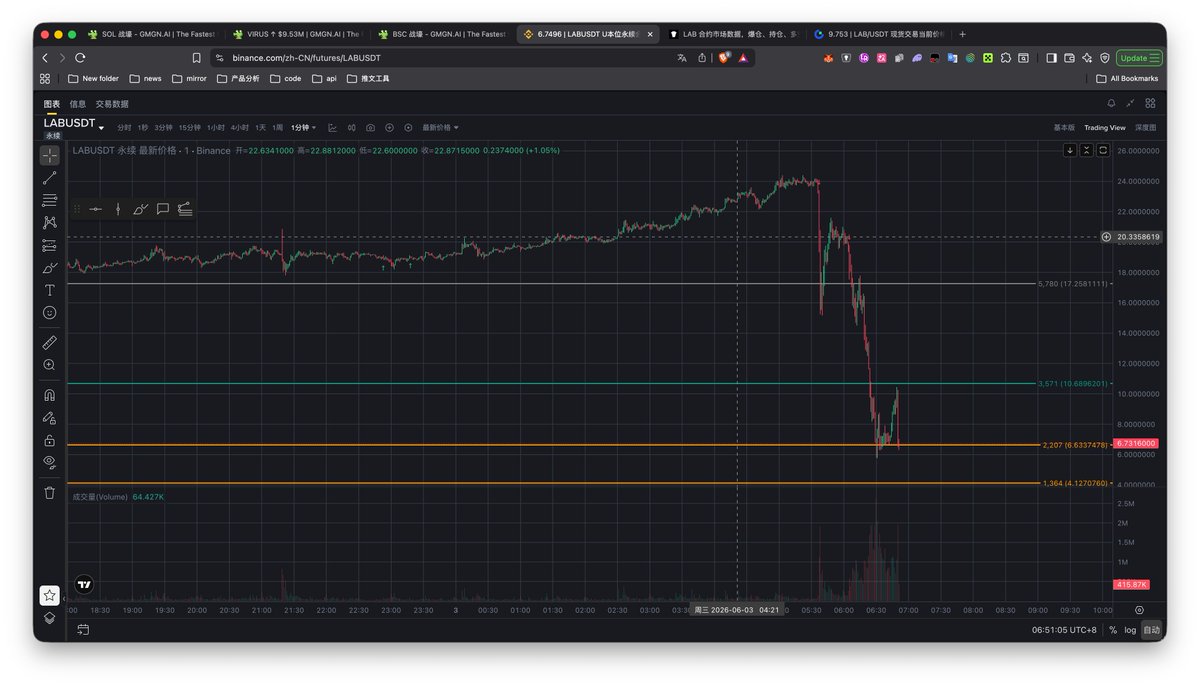Select the 基本版 chart view
Viewport: 1200px width, 686px height.
tap(1064, 128)
